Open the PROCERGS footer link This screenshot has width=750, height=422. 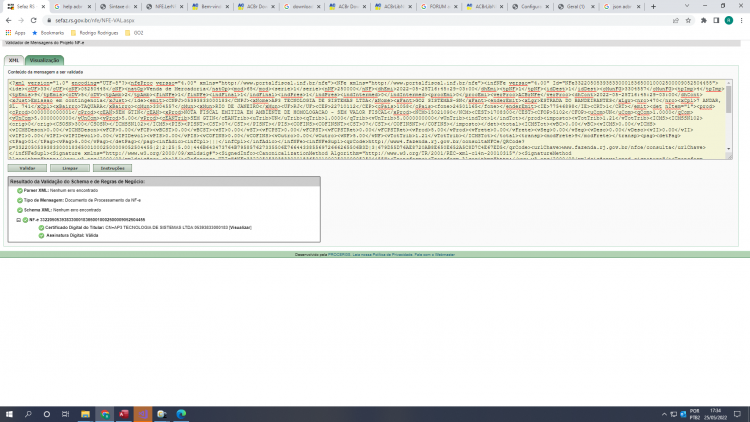[339, 255]
